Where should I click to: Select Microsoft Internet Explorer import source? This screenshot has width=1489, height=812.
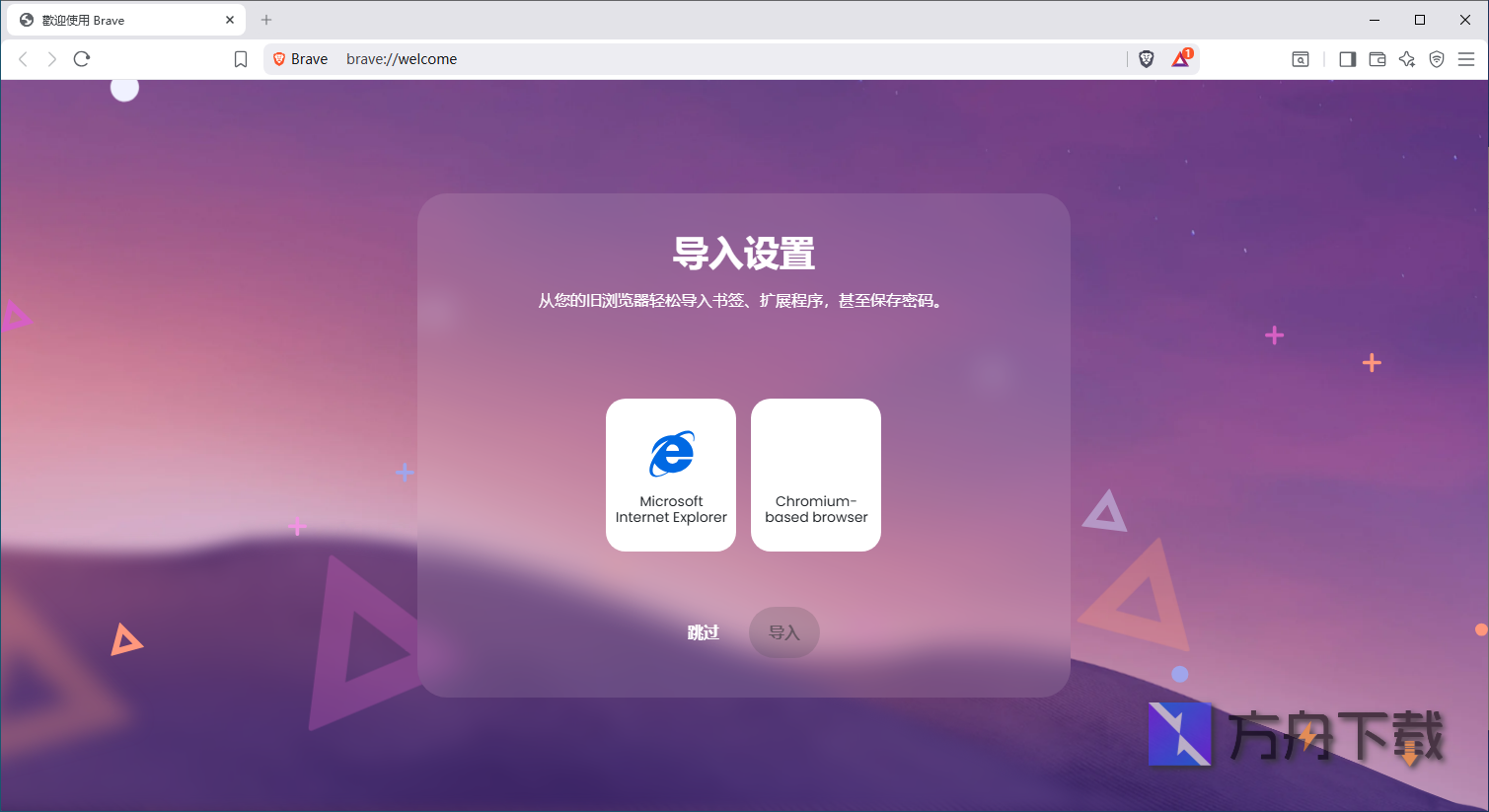[670, 475]
